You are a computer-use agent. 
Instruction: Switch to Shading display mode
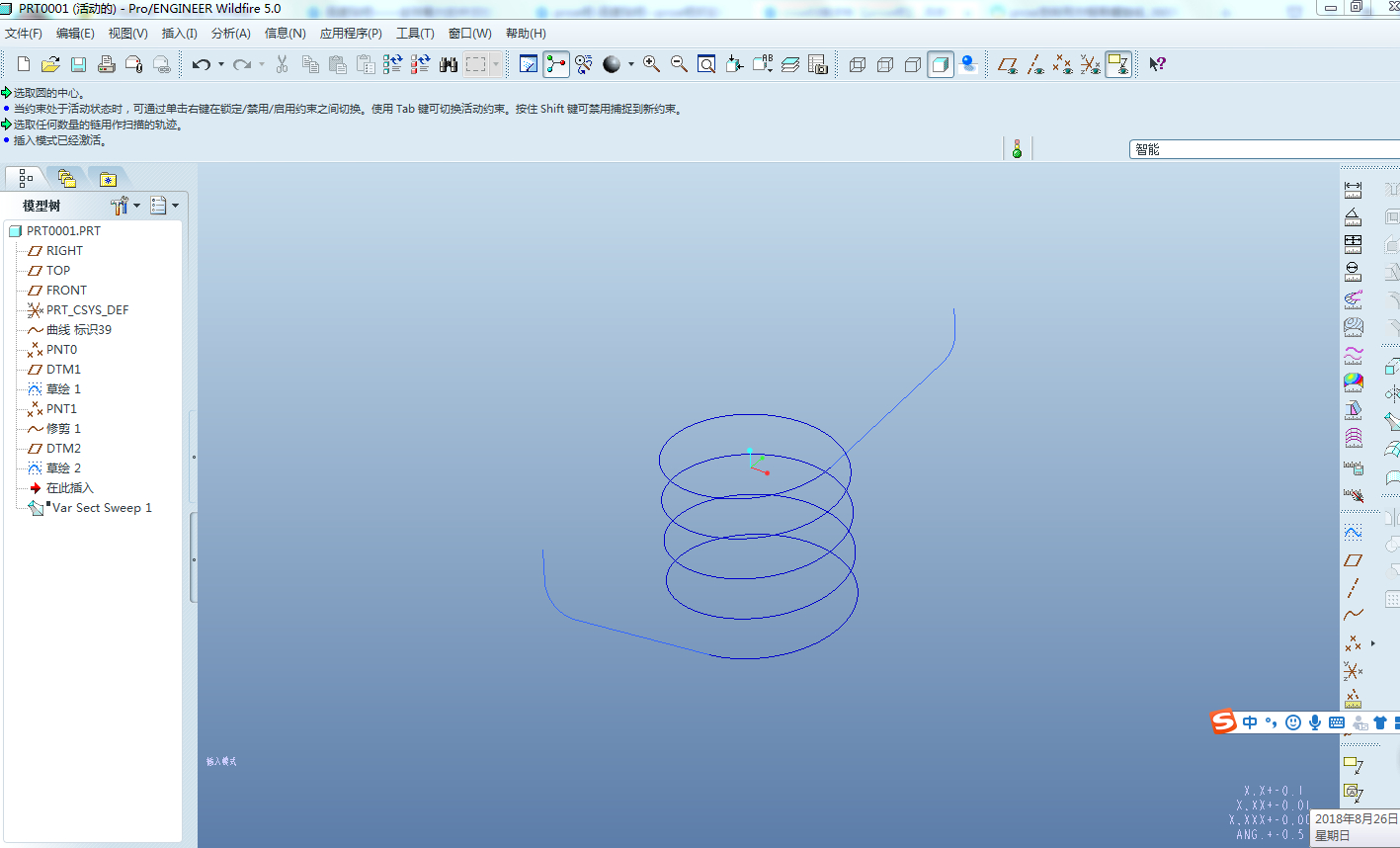tap(941, 64)
